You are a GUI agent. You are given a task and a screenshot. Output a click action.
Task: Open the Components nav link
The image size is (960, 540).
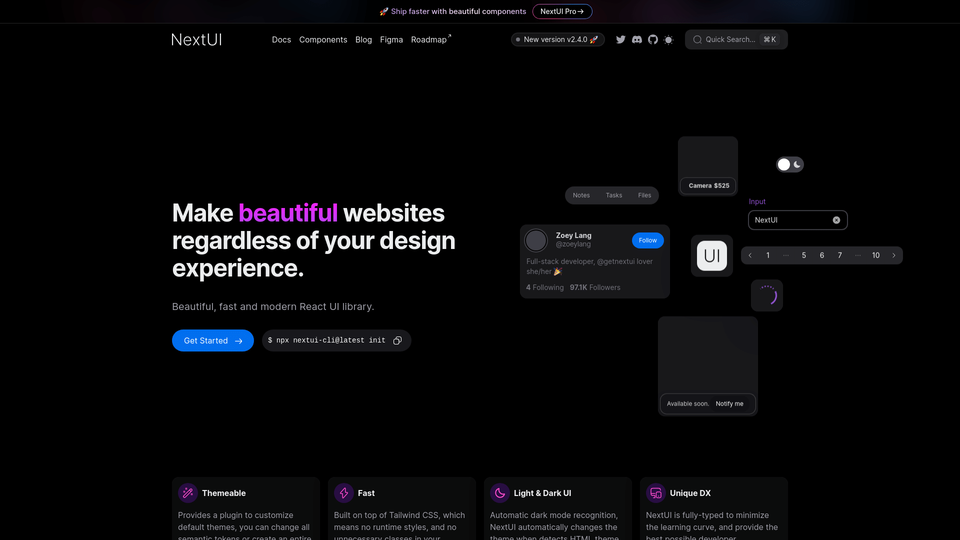(x=323, y=40)
